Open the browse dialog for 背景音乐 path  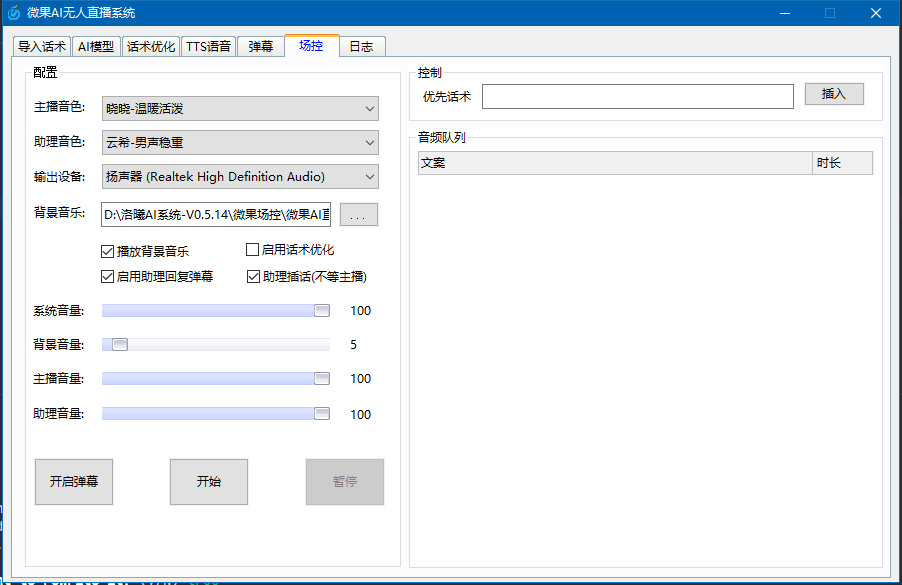[x=358, y=214]
